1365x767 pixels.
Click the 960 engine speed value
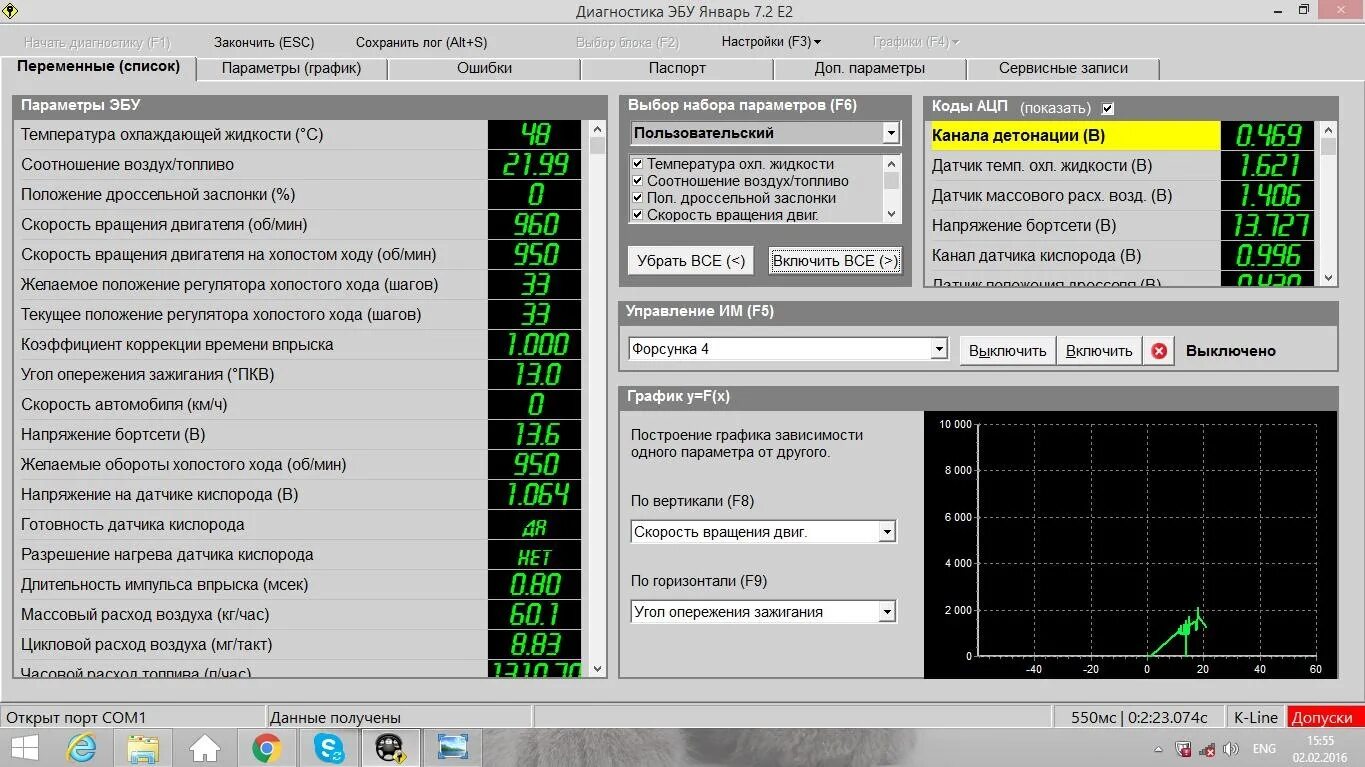click(x=536, y=224)
